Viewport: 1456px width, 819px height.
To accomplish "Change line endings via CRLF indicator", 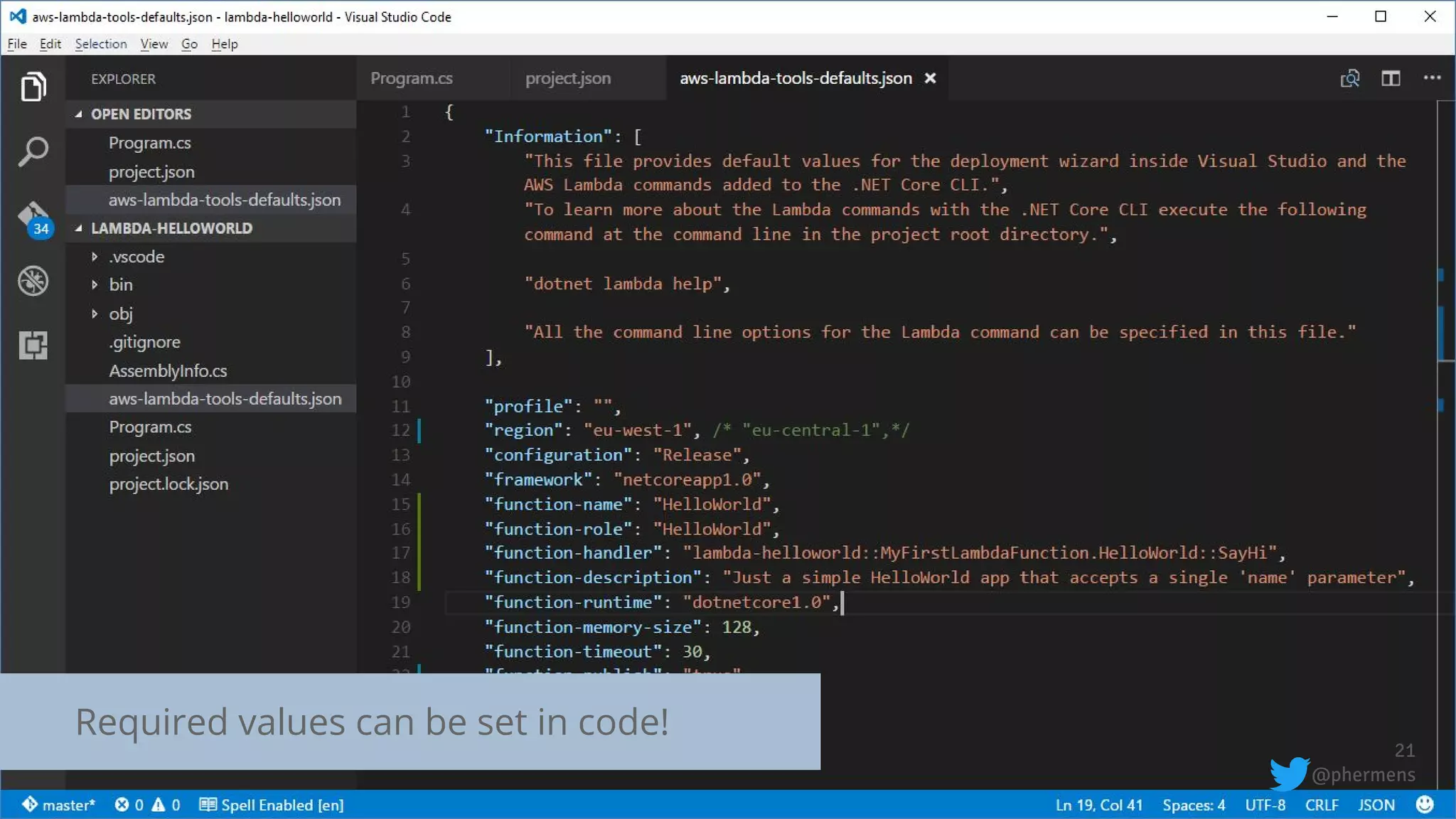I will (x=1322, y=804).
